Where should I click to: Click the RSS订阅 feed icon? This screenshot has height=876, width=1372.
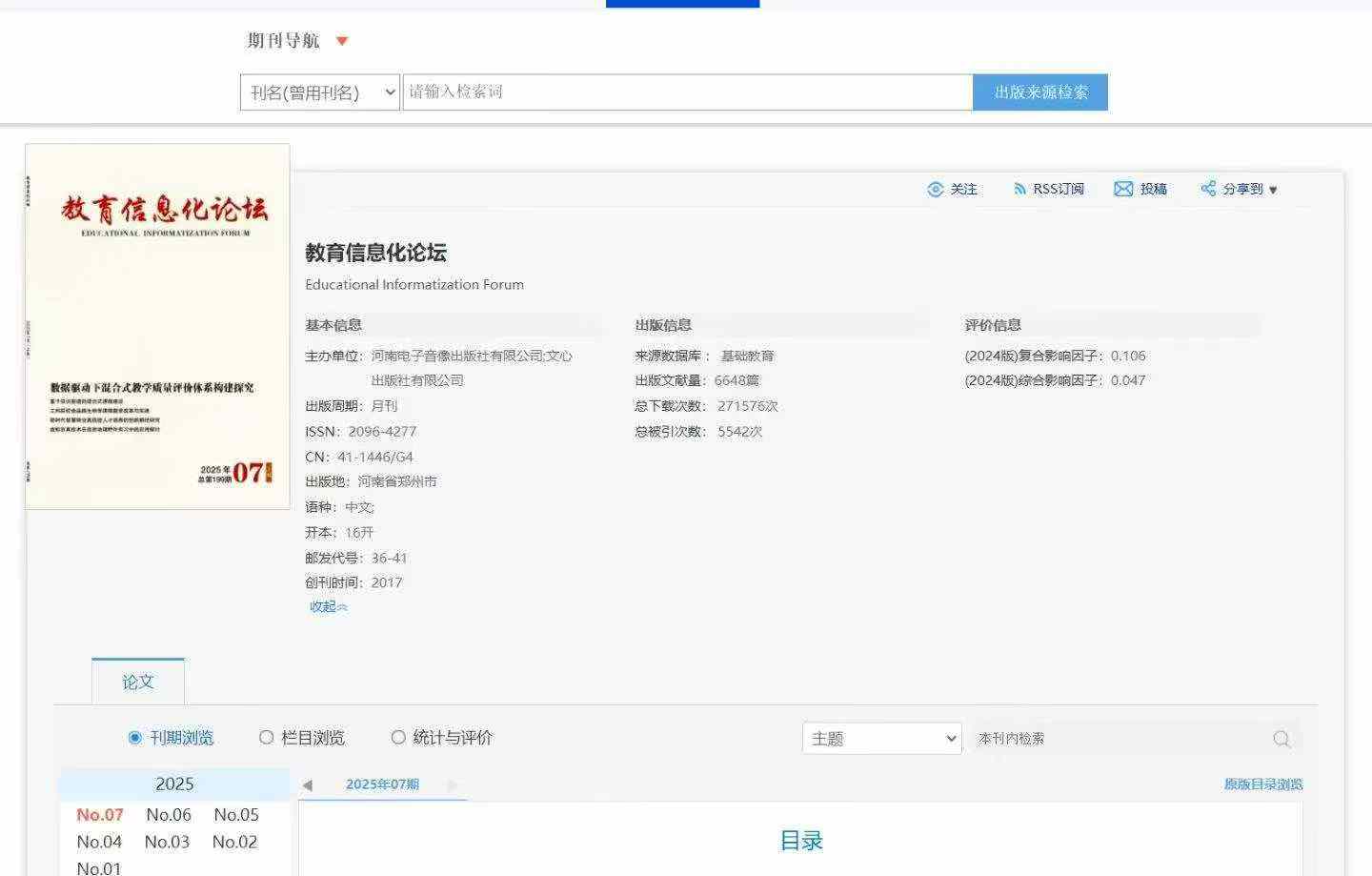[x=1019, y=190]
